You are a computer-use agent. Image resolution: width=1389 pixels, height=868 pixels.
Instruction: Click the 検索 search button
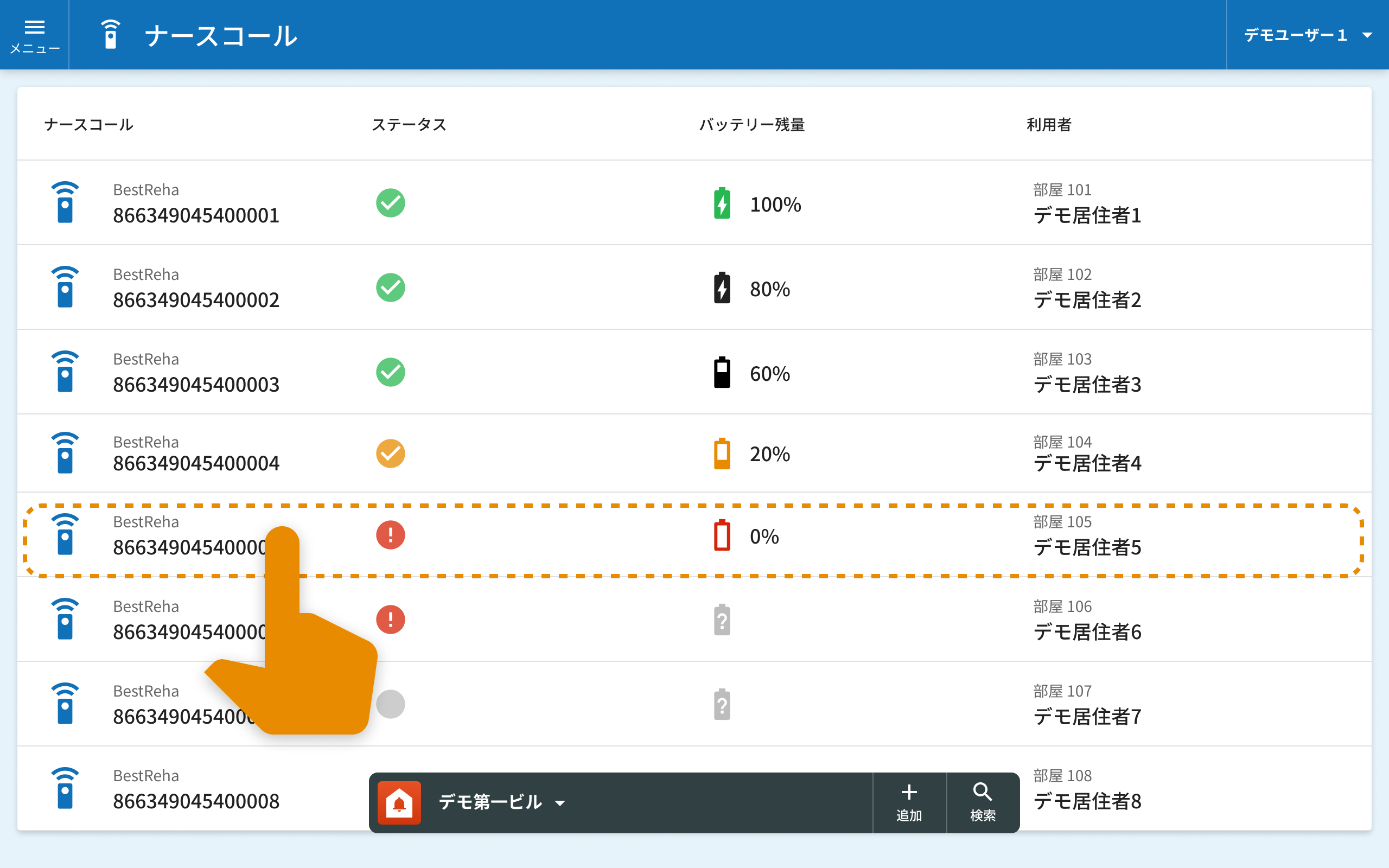[982, 802]
